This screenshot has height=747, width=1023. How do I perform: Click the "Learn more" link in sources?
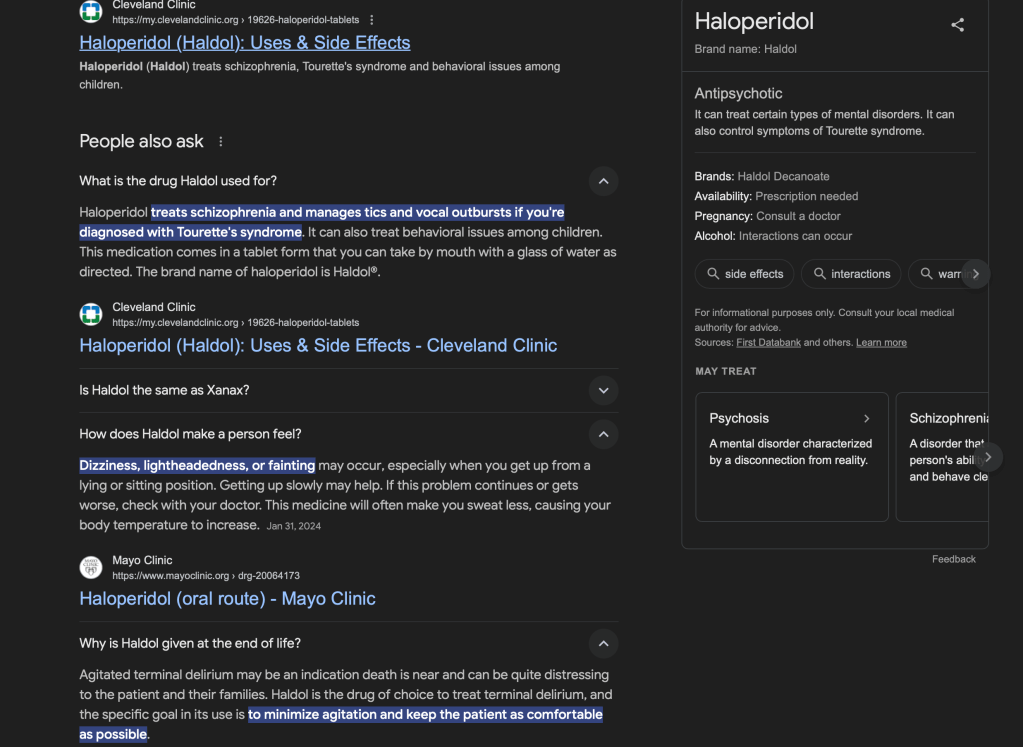coord(881,343)
